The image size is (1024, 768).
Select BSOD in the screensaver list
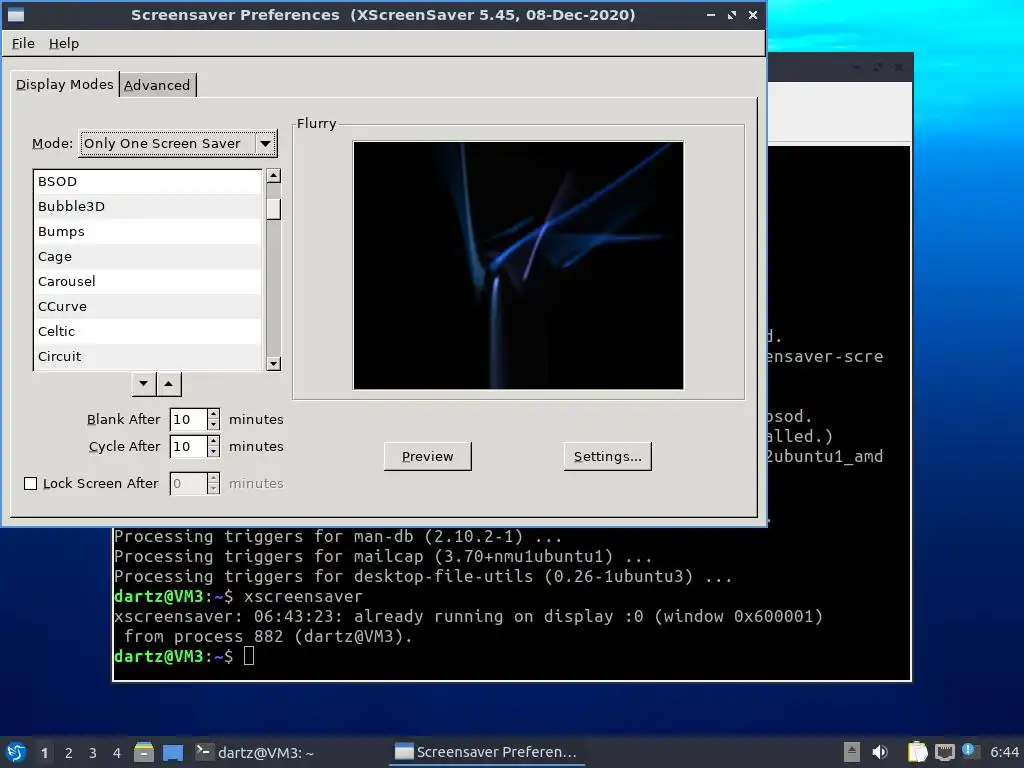coord(148,182)
